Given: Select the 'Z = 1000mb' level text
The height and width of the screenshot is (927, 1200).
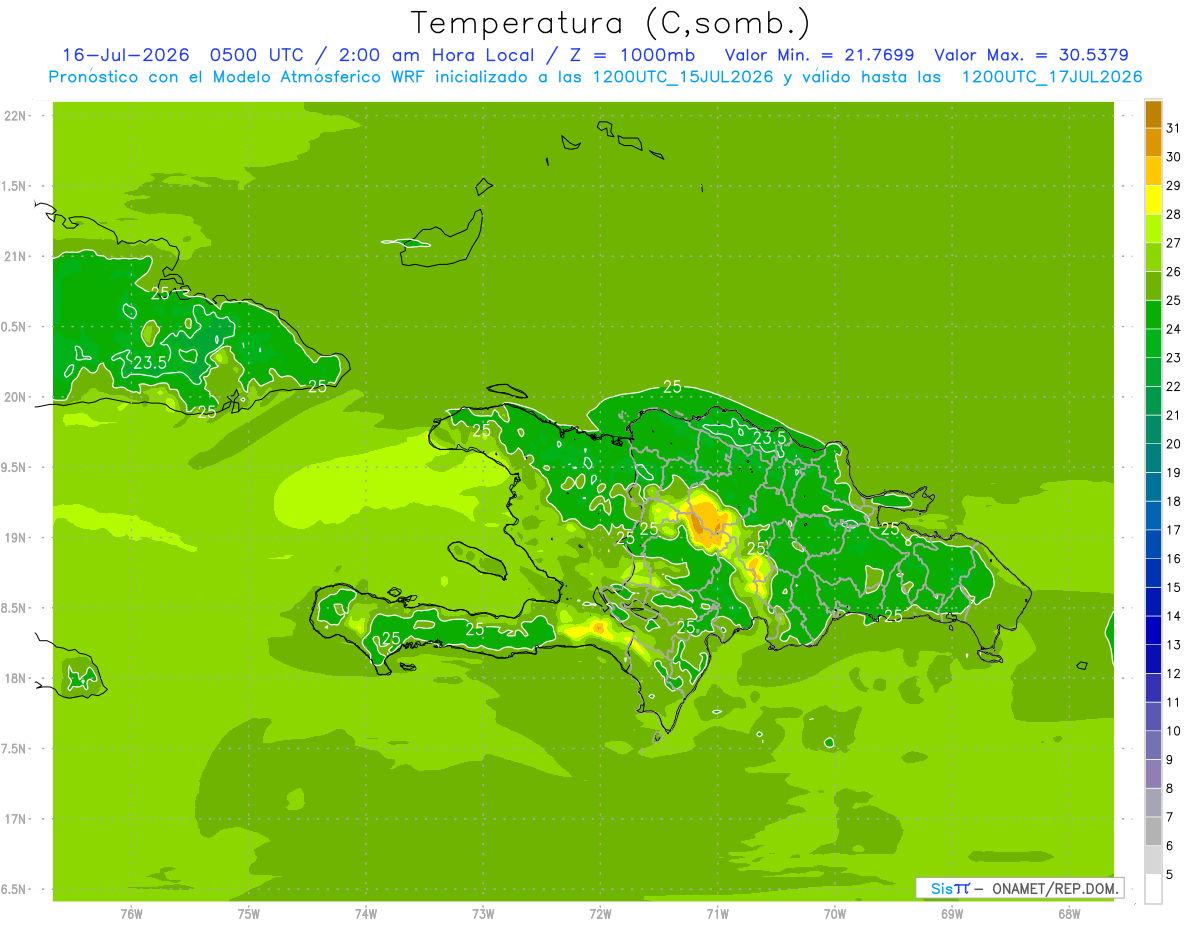Looking at the screenshot, I should point(631,55).
